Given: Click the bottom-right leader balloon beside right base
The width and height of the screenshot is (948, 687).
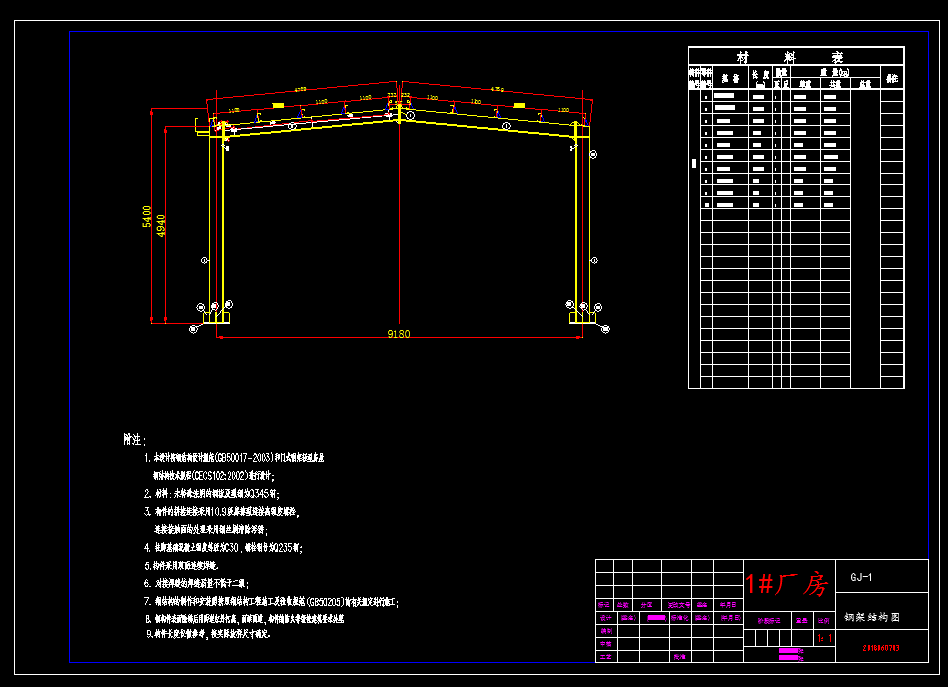Looking at the screenshot, I should click(x=605, y=329).
